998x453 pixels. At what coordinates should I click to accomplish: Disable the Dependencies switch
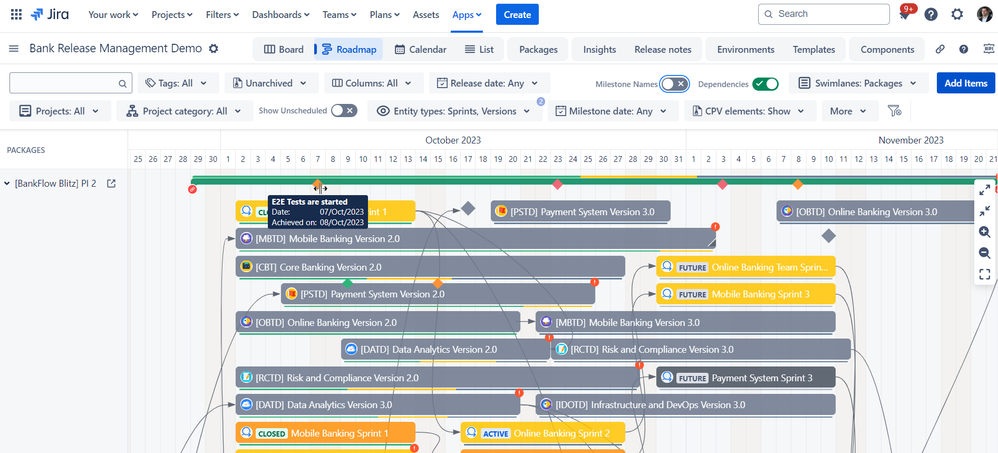765,83
